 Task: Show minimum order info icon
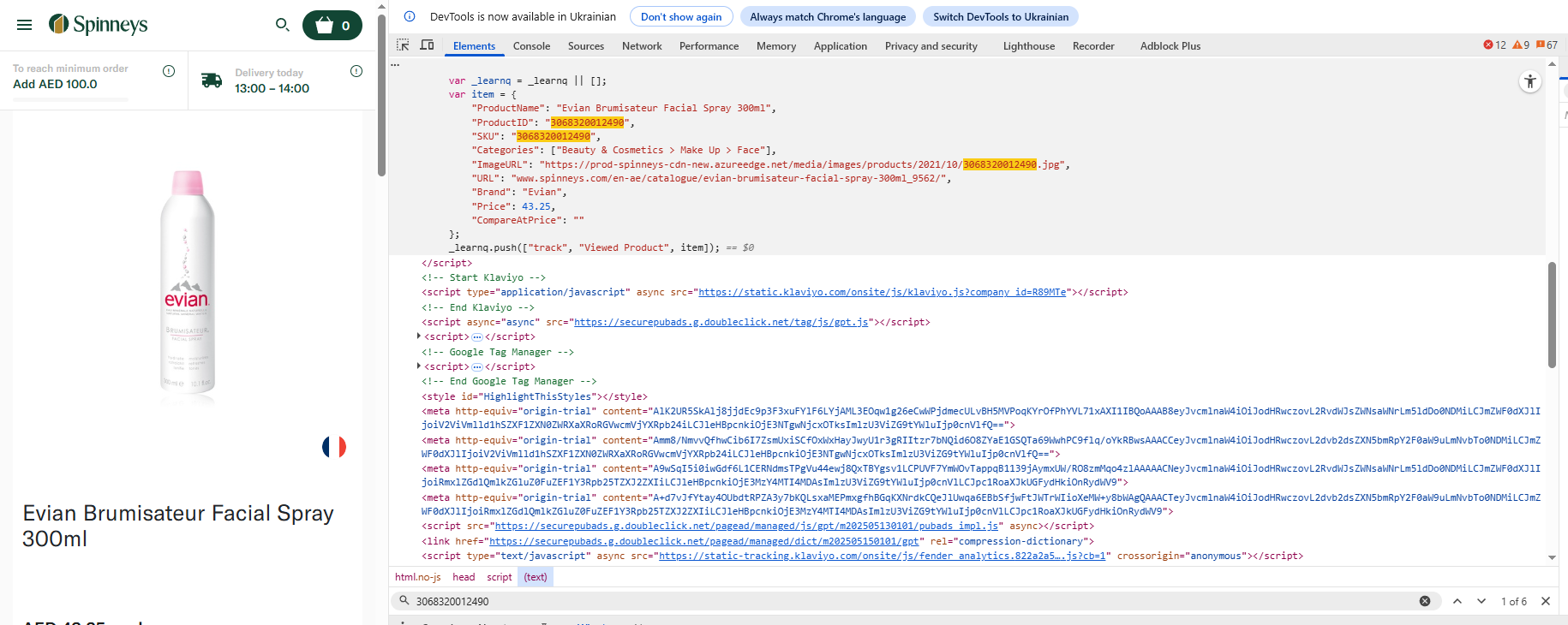(169, 71)
